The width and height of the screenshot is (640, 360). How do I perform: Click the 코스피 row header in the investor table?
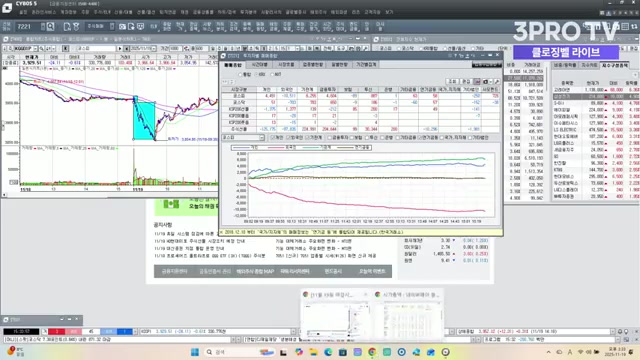(240, 96)
